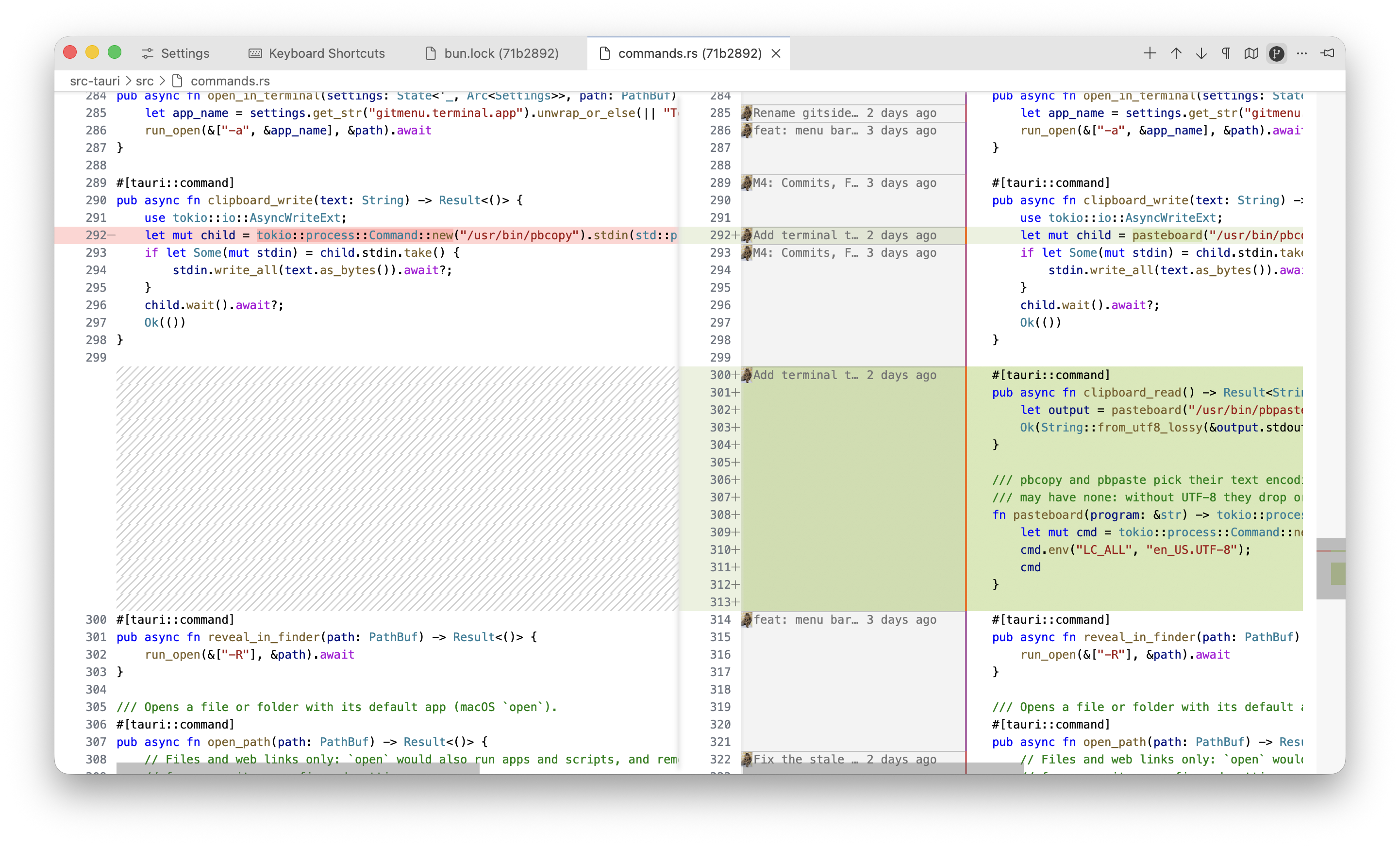Click 'clipboard_read' function name in right pane
This screenshot has height=846, width=1400.
click(1132, 392)
